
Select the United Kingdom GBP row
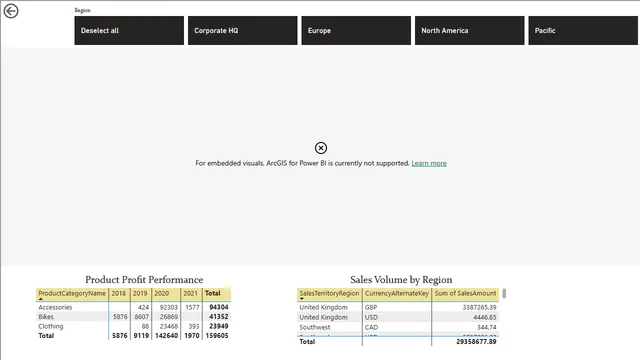398,307
